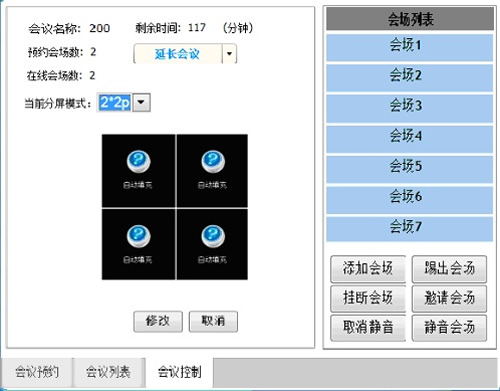Screen dimensions: 500x391
Task: Click the 延长会议 button
Action: [177, 53]
